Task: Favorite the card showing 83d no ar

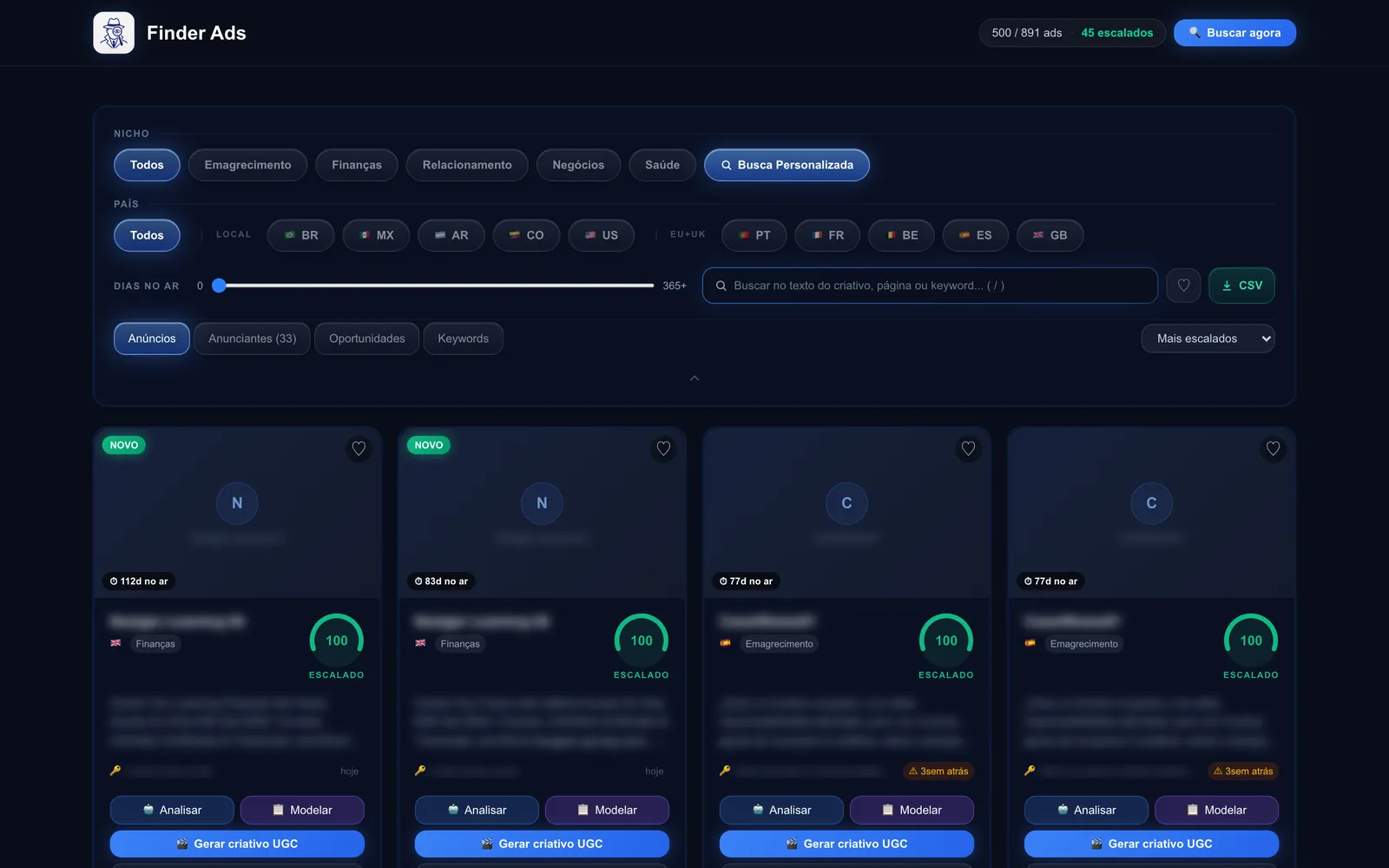Action: [x=663, y=449]
